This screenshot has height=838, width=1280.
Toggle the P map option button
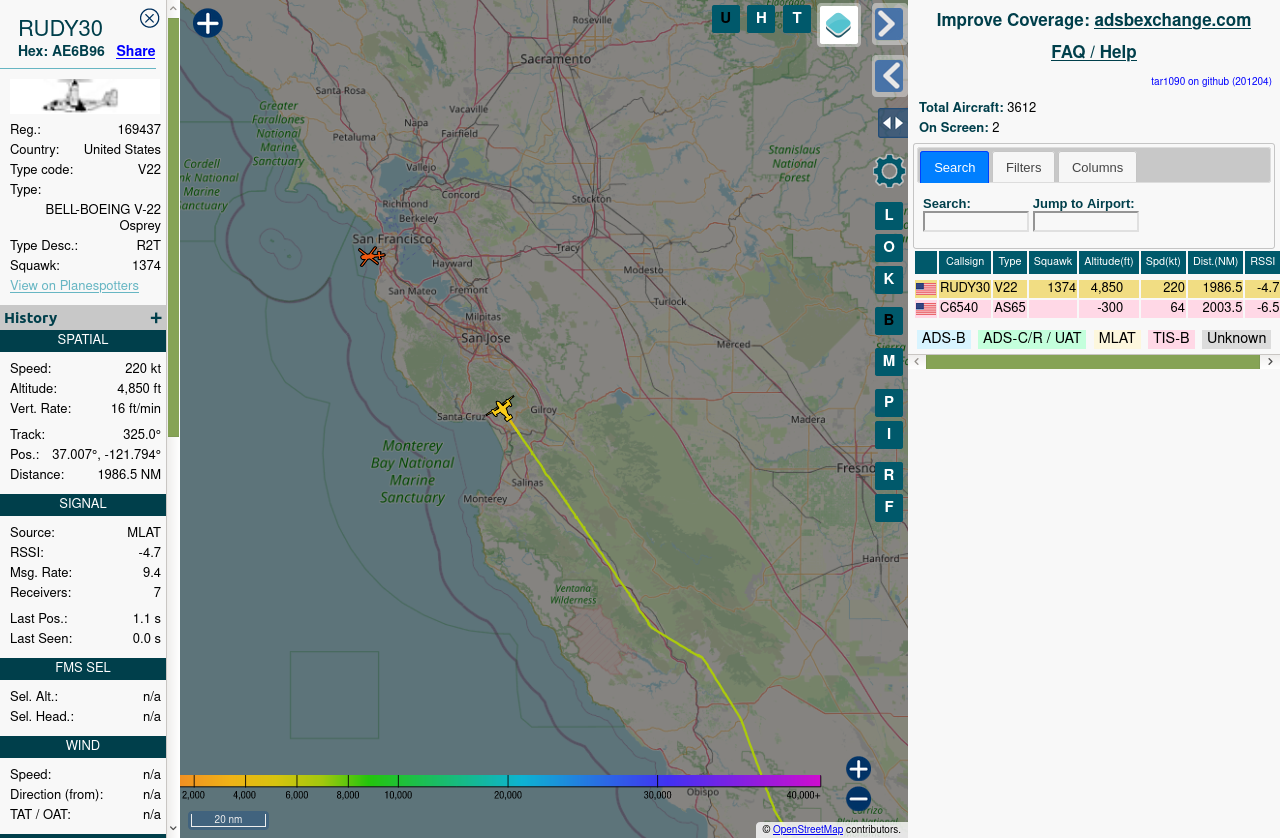tap(889, 403)
